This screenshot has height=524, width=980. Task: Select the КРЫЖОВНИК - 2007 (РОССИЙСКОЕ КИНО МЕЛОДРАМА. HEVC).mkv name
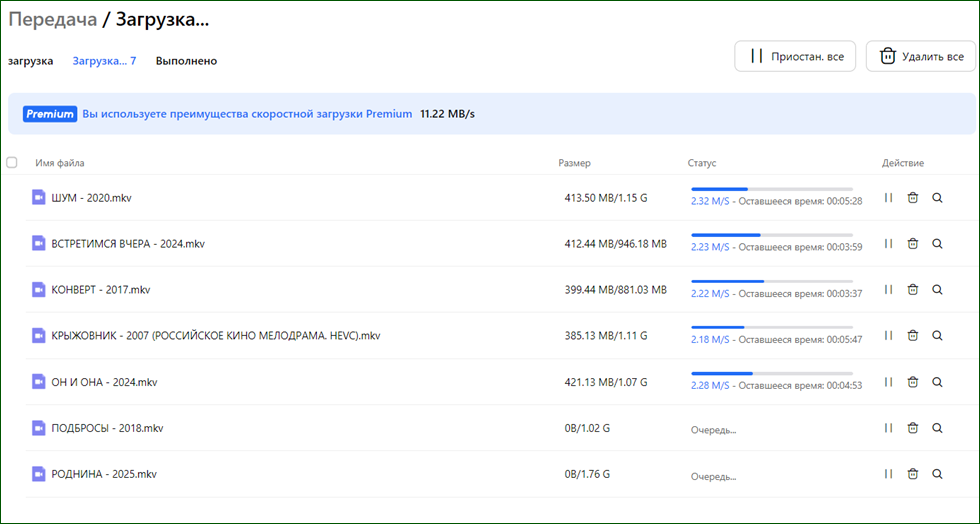click(x=216, y=336)
